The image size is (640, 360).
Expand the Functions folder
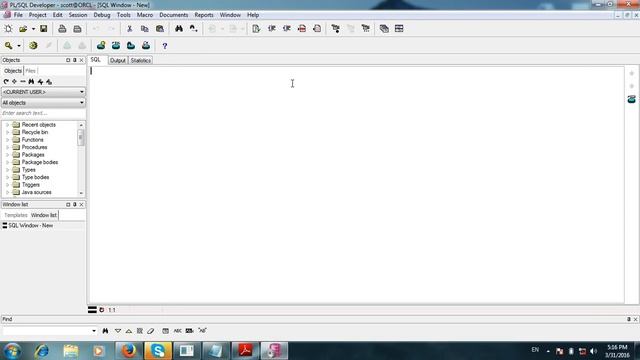click(7, 140)
